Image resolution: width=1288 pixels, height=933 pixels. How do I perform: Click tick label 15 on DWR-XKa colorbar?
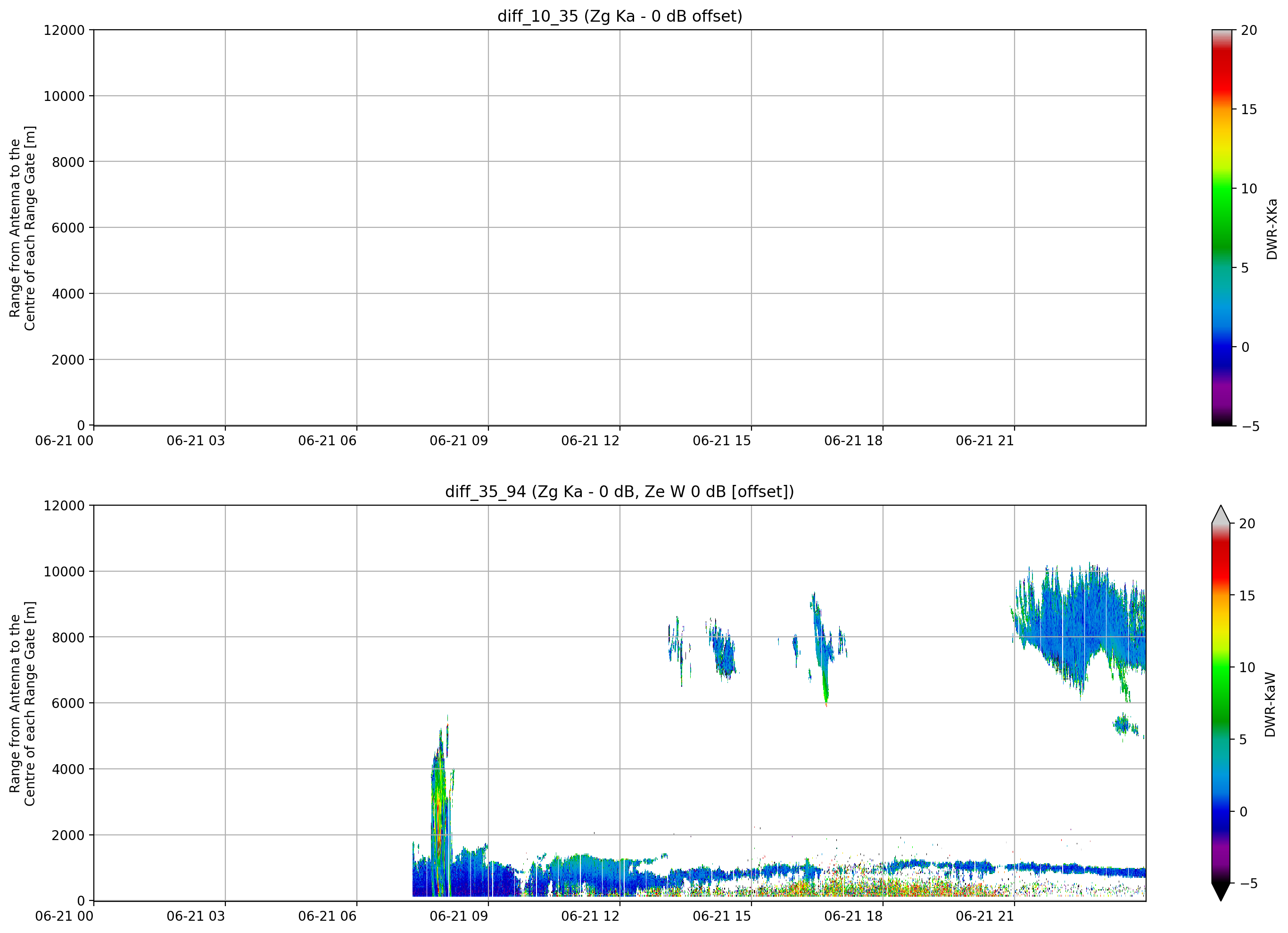[x=1249, y=109]
